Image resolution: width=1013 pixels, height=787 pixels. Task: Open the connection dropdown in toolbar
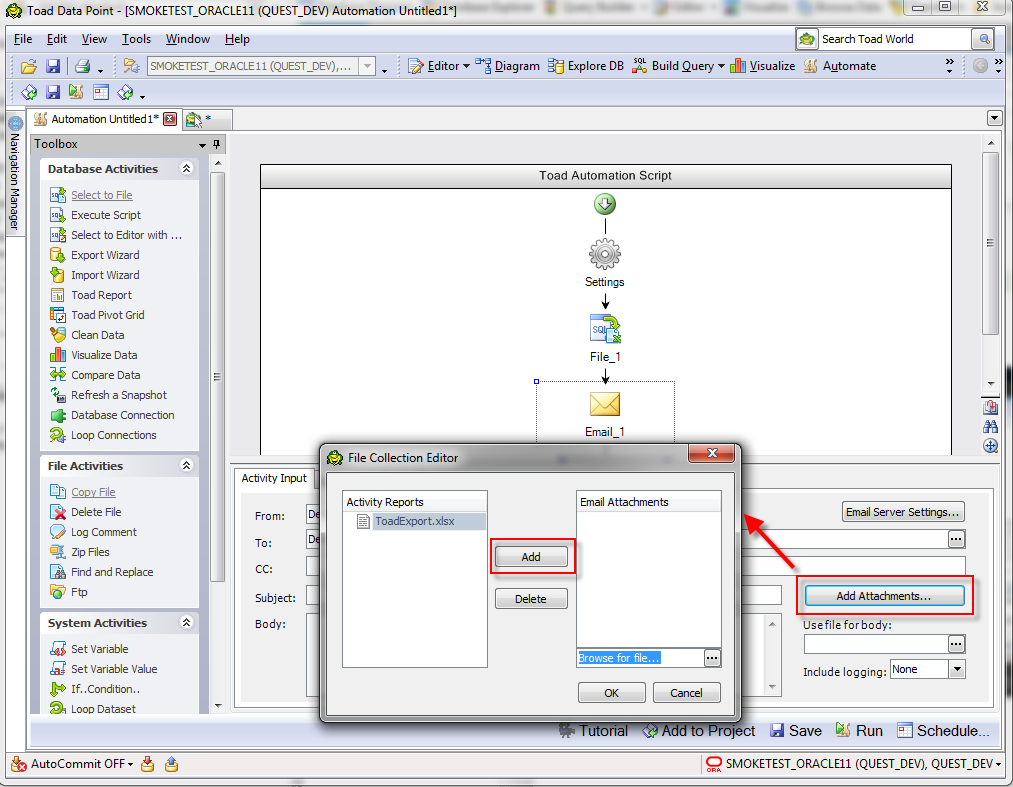point(368,66)
